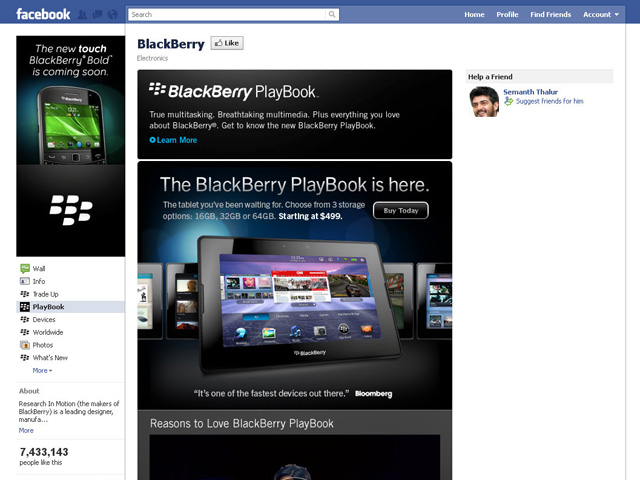Image resolution: width=640 pixels, height=480 pixels.
Task: Click the 7,433,143 people like this count
Action: (44, 456)
